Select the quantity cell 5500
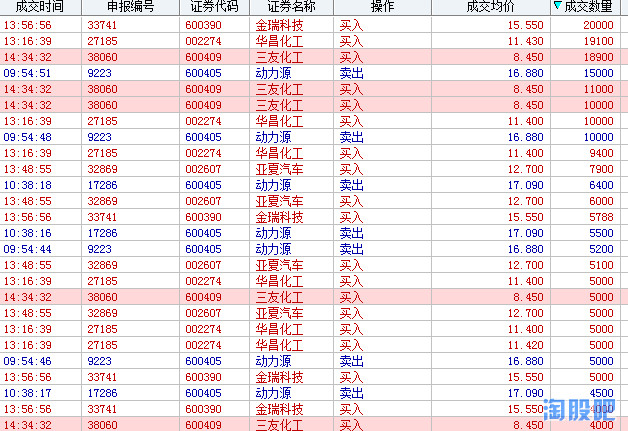Image resolution: width=628 pixels, height=431 pixels. (601, 233)
